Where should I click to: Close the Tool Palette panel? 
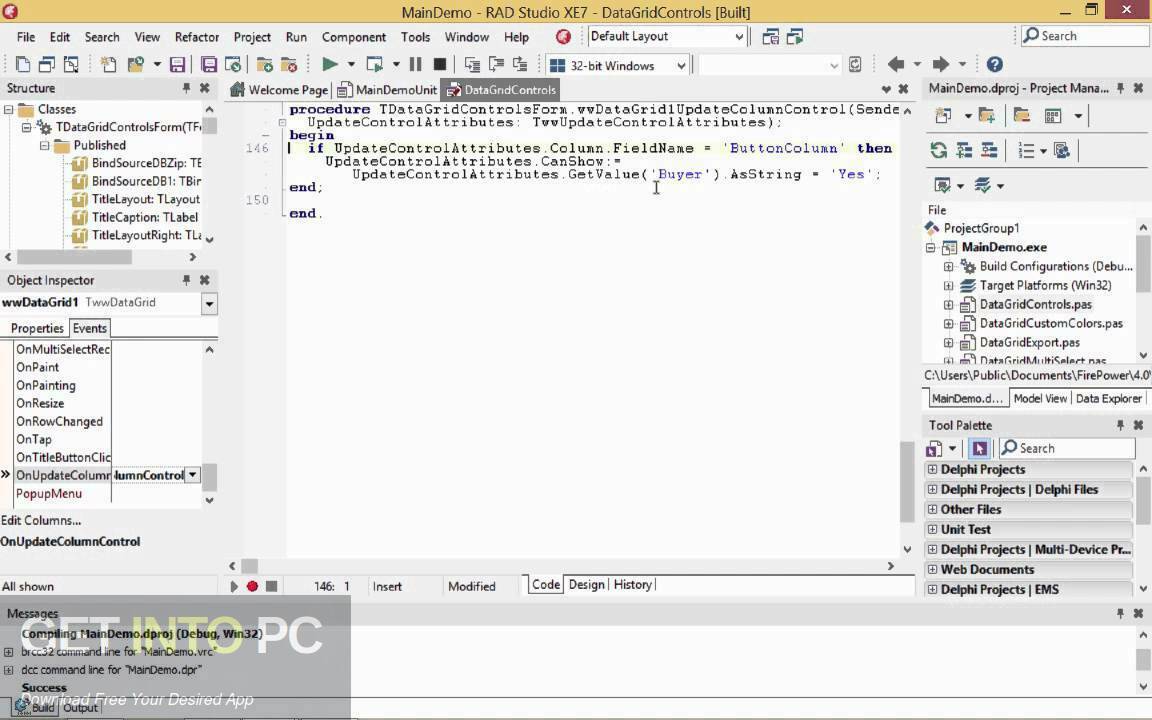(1138, 425)
